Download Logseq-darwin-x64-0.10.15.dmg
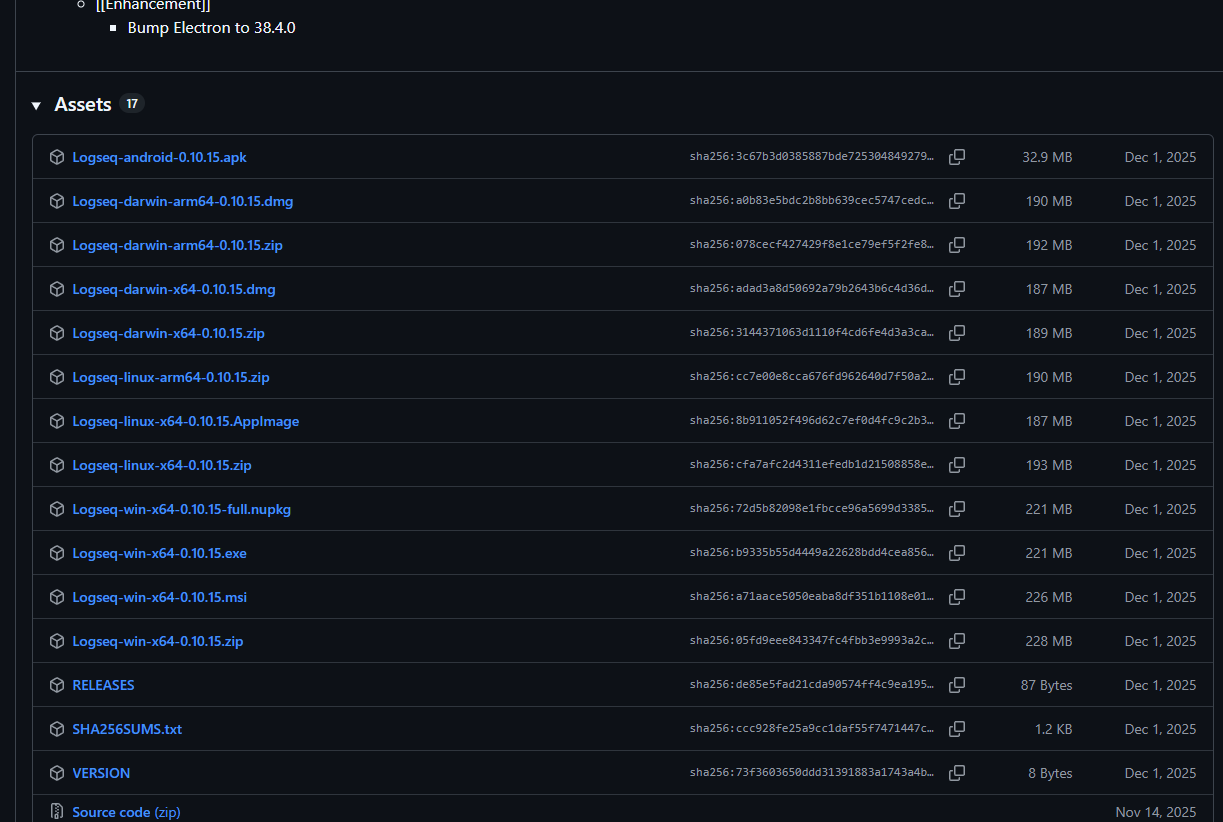Screen dimensions: 1223x822 (x=174, y=289)
